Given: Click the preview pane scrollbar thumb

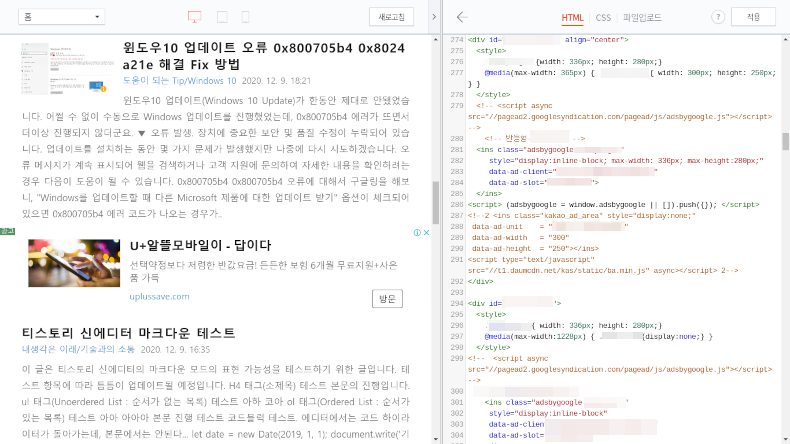Looking at the screenshot, I should 436,203.
